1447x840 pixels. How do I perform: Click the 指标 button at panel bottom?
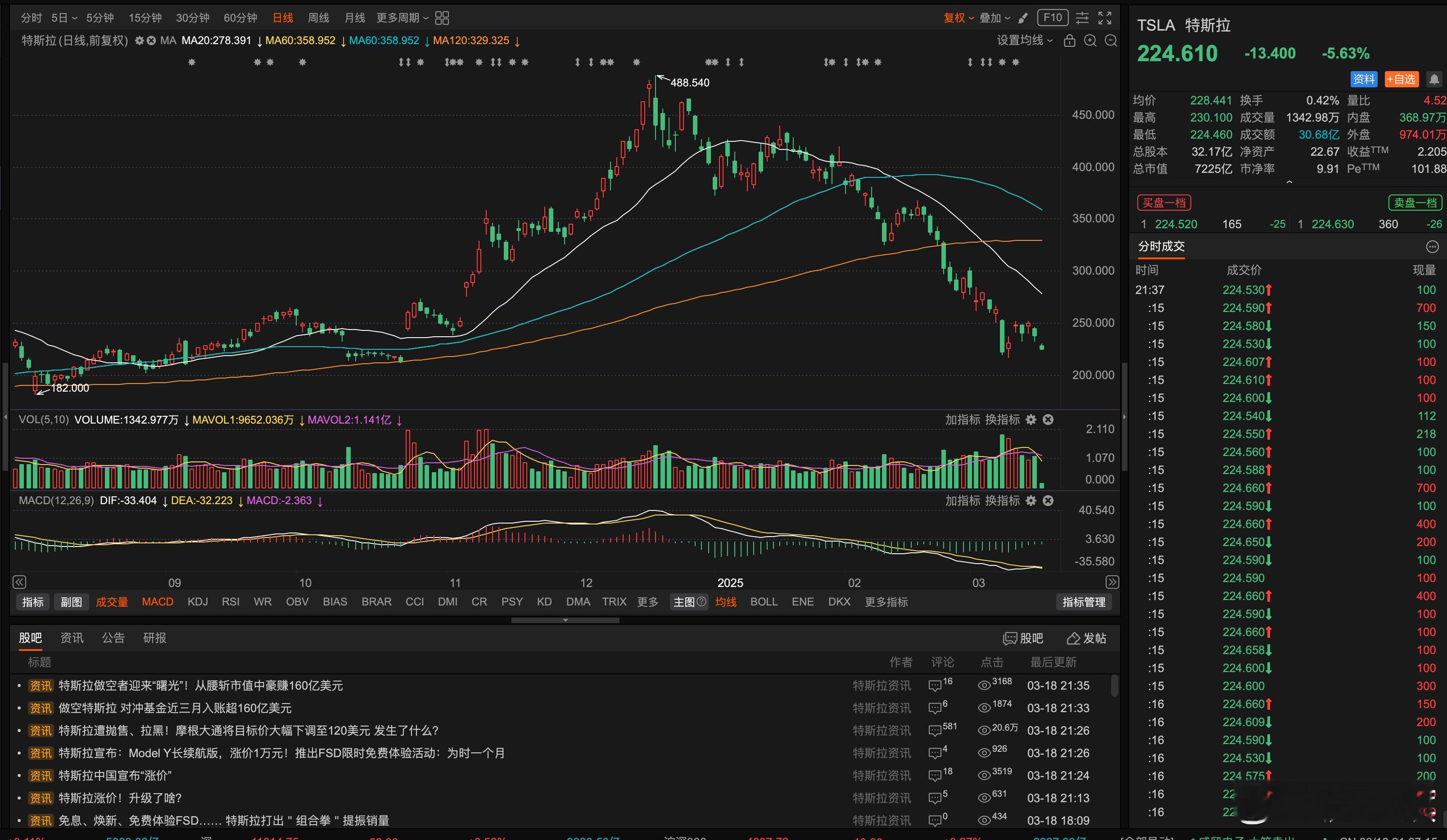tap(33, 602)
